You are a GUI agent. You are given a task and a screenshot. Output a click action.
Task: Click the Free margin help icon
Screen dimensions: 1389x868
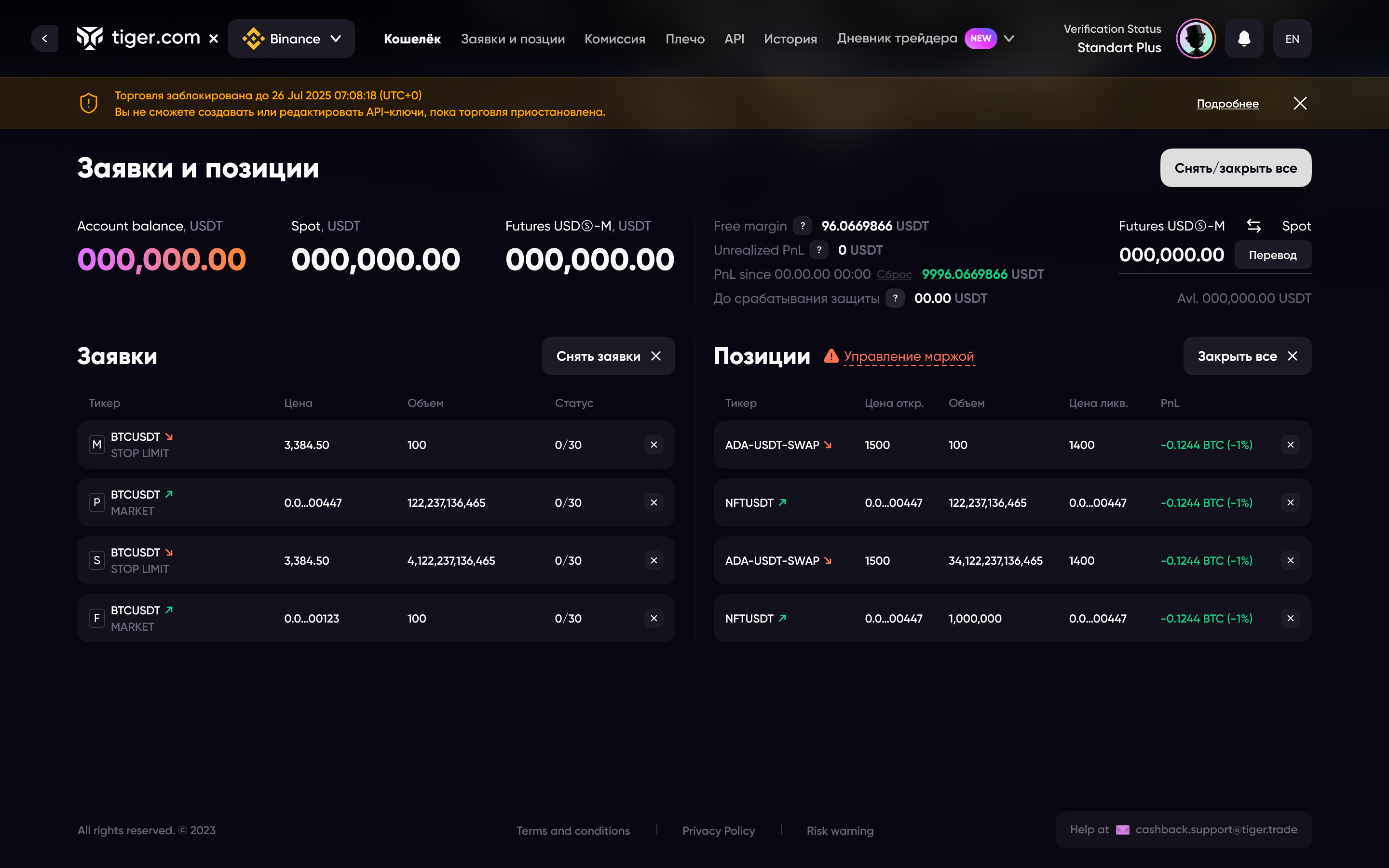point(803,226)
